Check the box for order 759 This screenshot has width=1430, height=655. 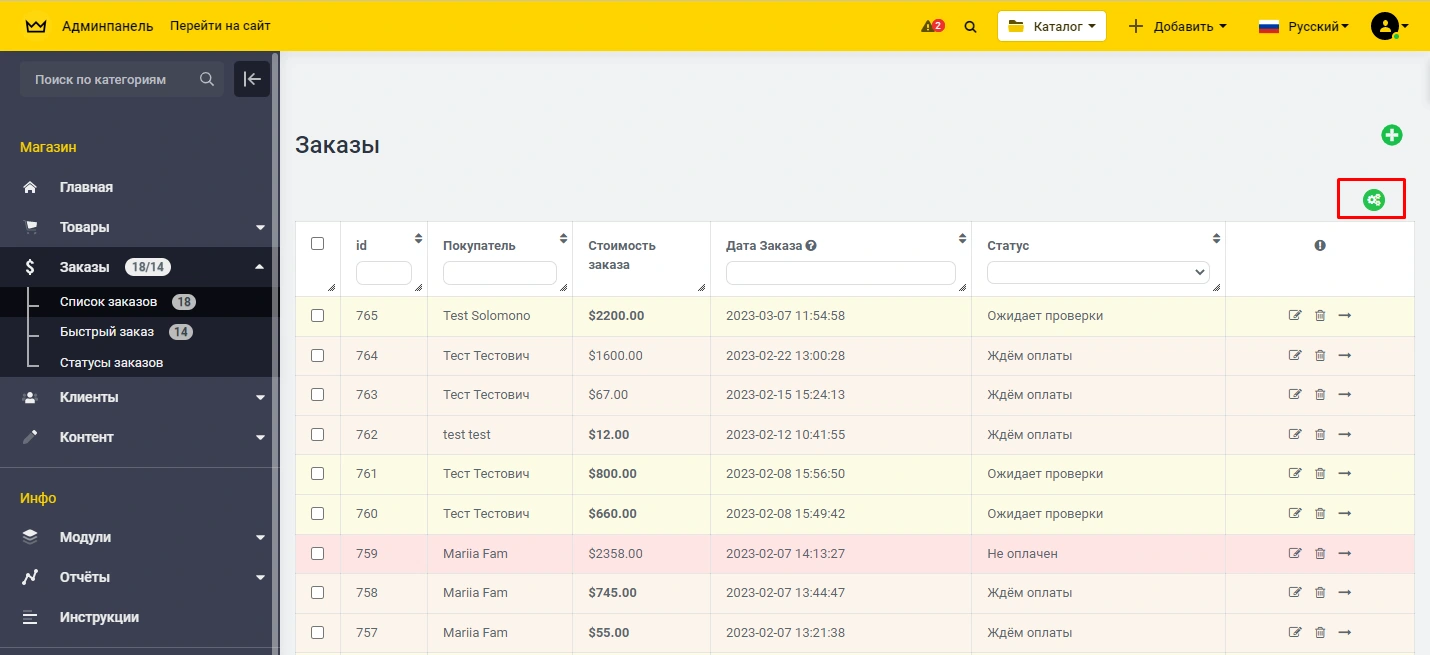coord(318,553)
